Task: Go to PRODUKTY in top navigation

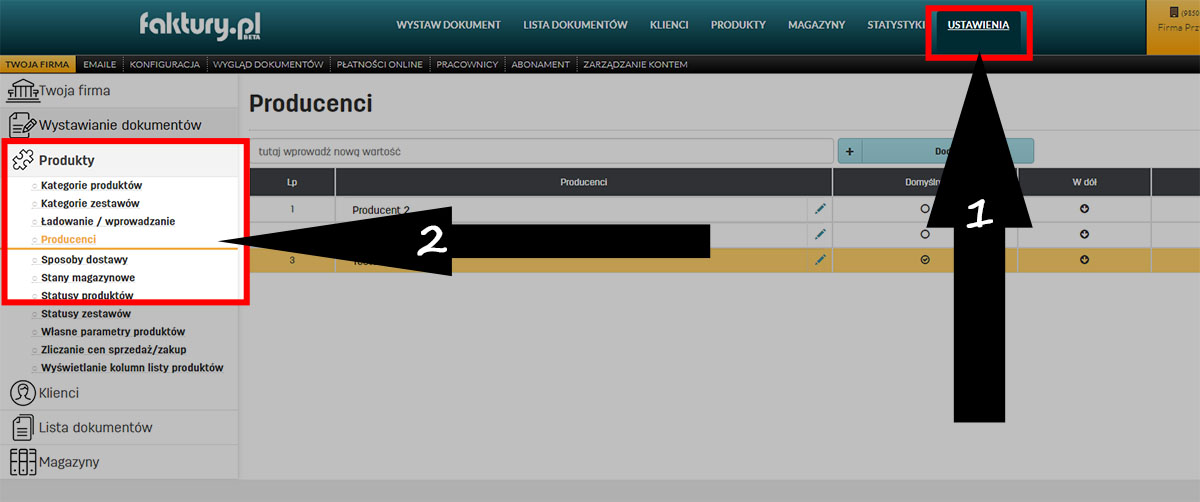Action: click(x=738, y=25)
